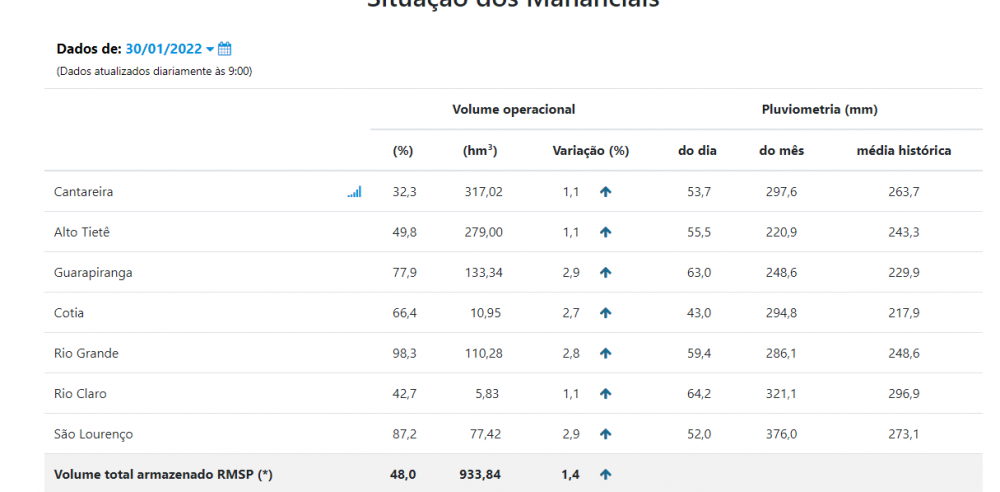Click the up arrow in Cantareira row

(605, 191)
